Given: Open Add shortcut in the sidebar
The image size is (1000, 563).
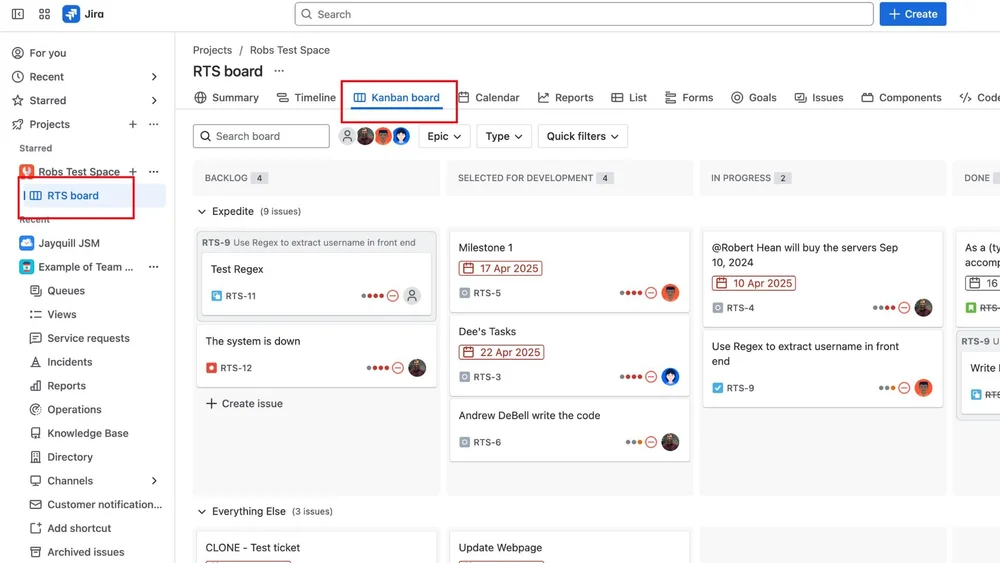Looking at the screenshot, I should coord(79,528).
